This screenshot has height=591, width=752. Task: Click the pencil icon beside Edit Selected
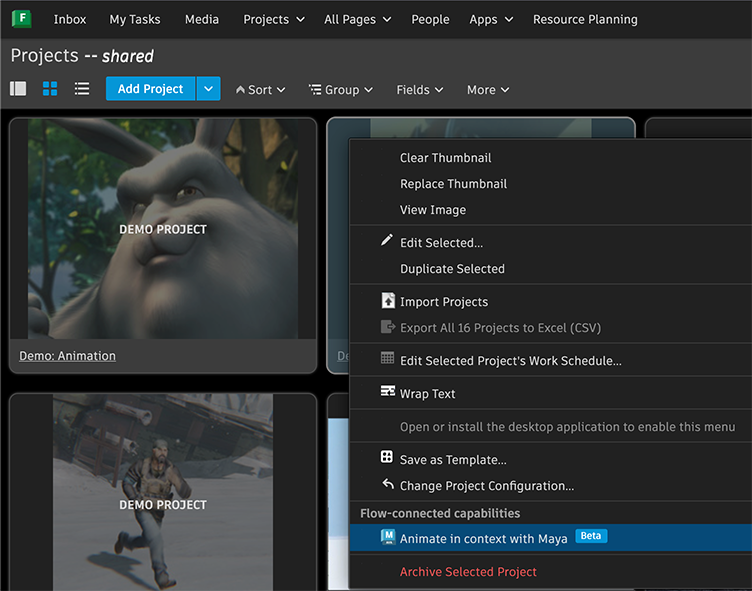[x=387, y=240]
